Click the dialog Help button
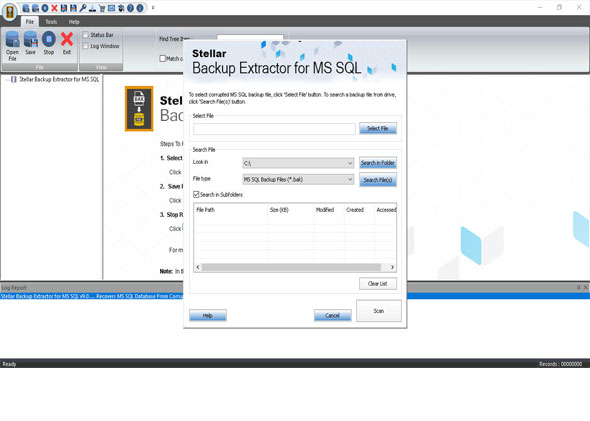This screenshot has width=590, height=421. (208, 315)
